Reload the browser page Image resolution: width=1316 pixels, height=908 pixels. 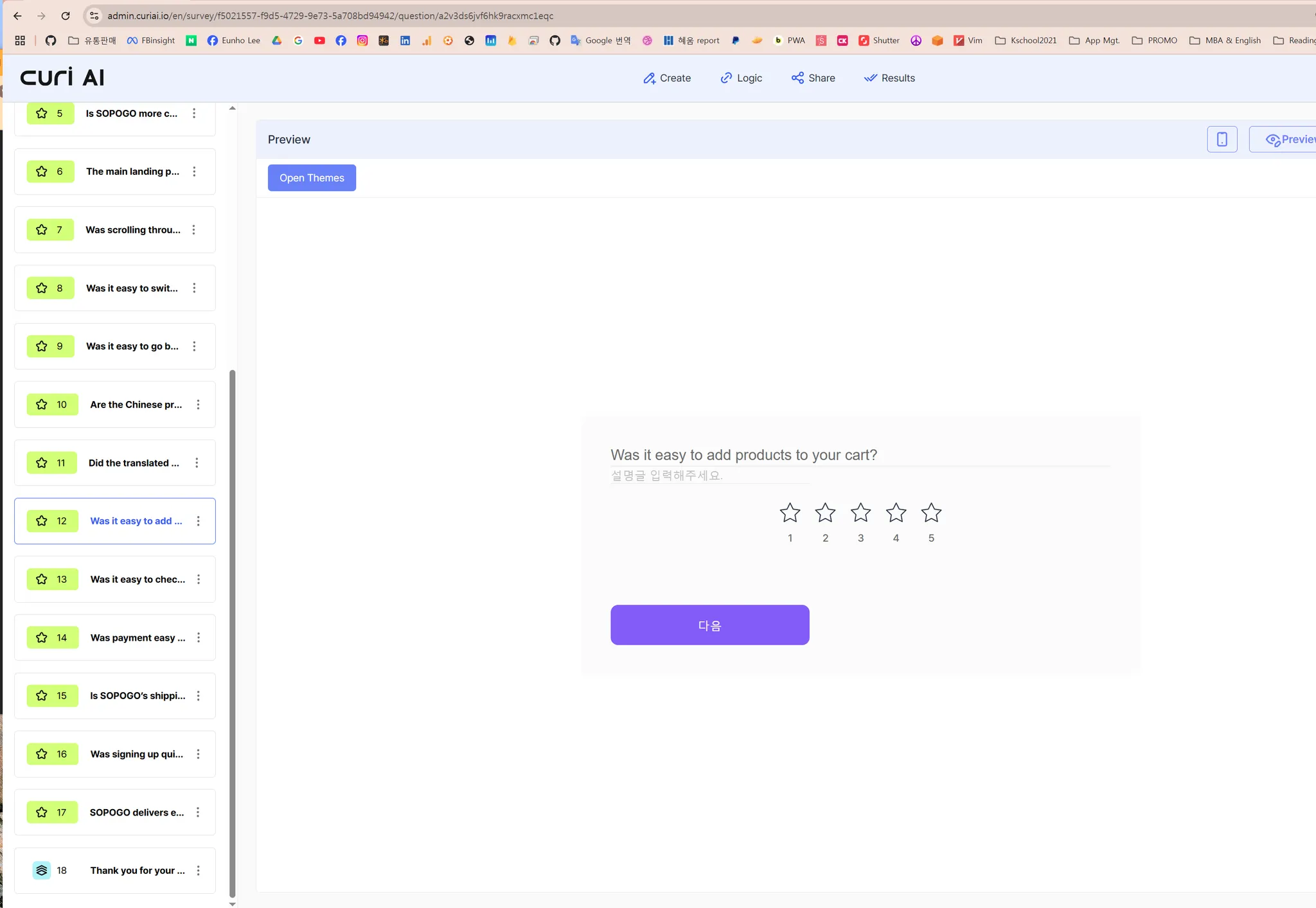click(66, 15)
